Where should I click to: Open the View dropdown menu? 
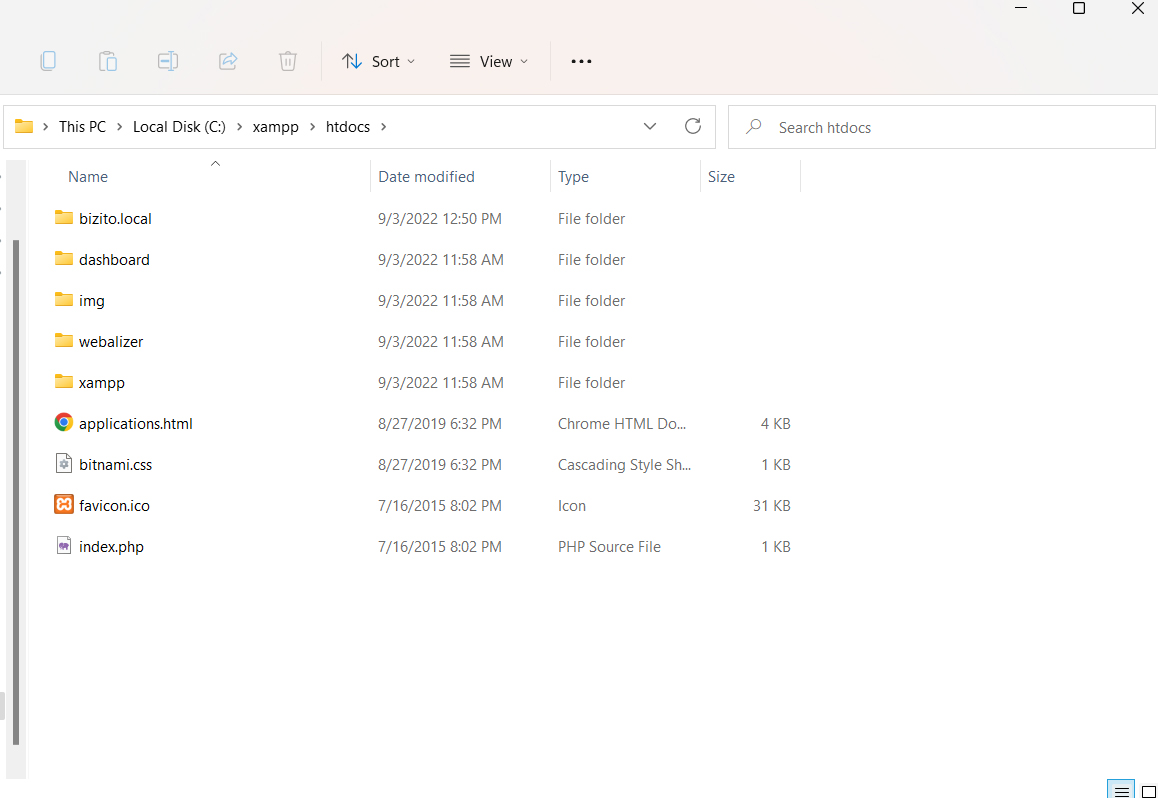[x=489, y=61]
